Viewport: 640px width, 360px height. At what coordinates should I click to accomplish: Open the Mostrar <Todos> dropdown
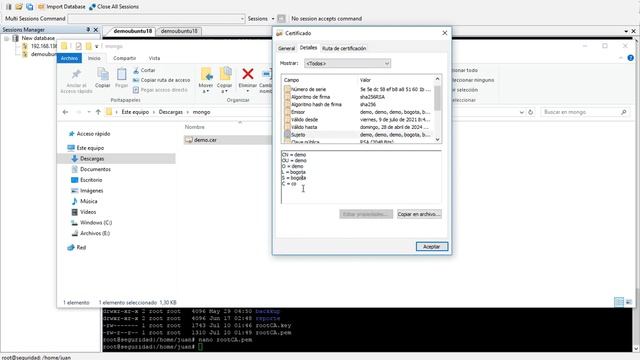(x=347, y=63)
